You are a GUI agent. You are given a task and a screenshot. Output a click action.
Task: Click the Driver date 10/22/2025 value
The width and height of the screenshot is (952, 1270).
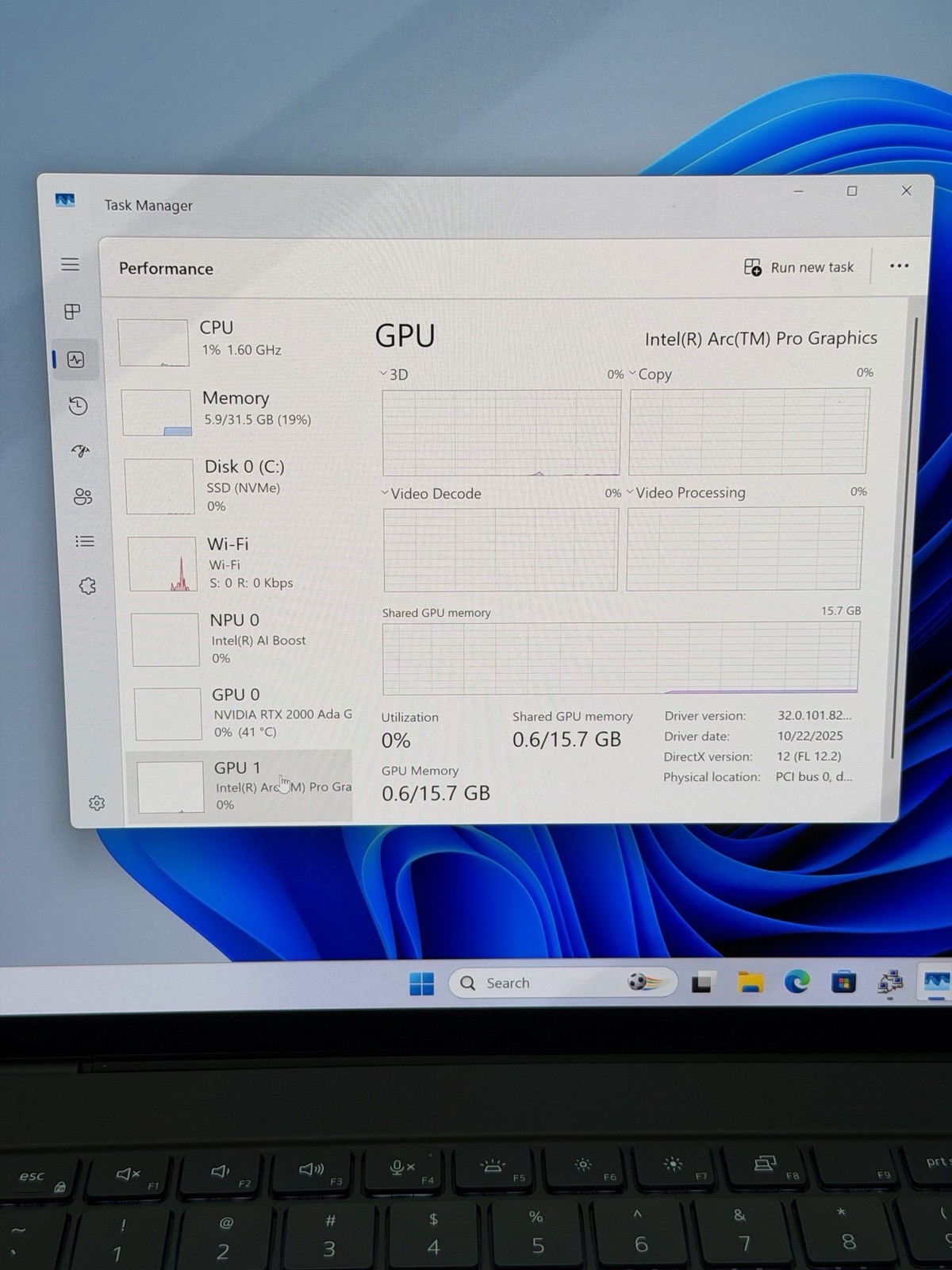tap(810, 736)
